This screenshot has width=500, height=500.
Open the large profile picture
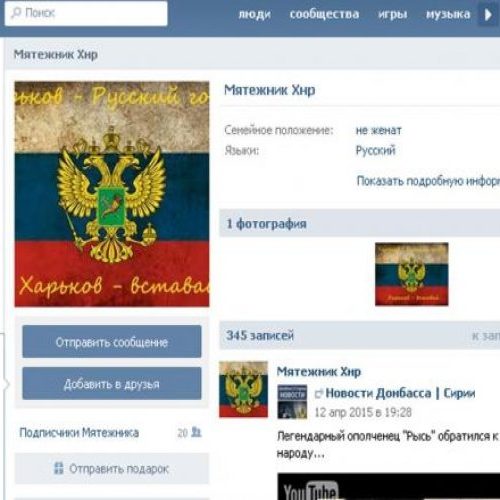[112, 194]
